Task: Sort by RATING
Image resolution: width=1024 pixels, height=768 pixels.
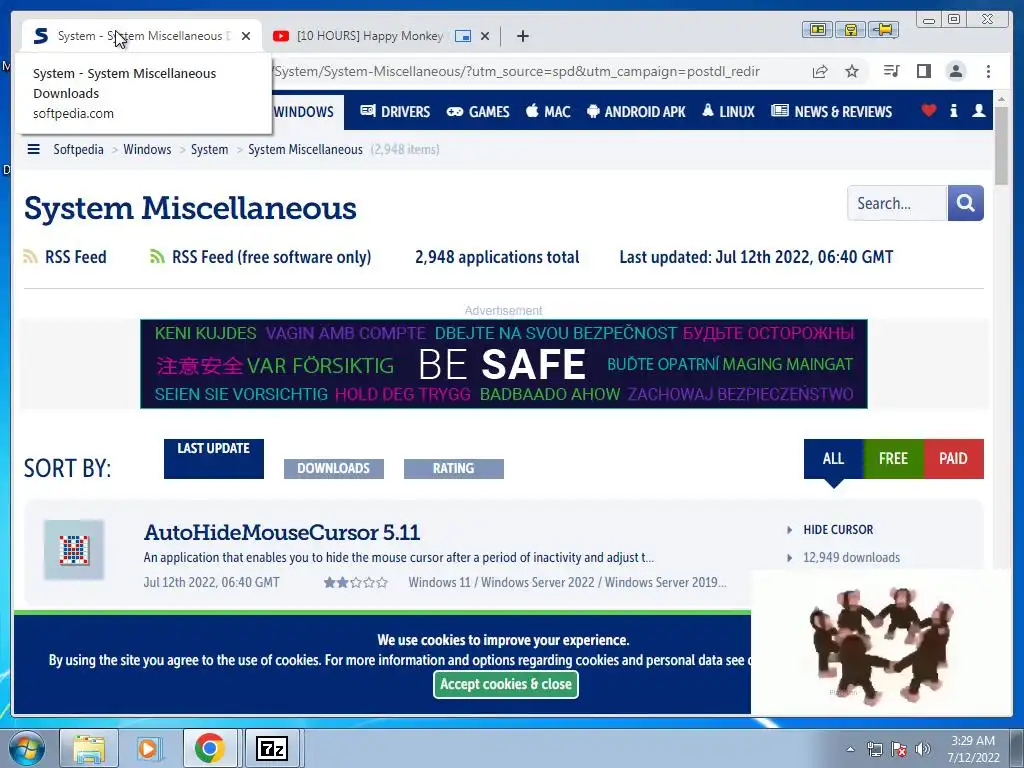Action: point(453,468)
